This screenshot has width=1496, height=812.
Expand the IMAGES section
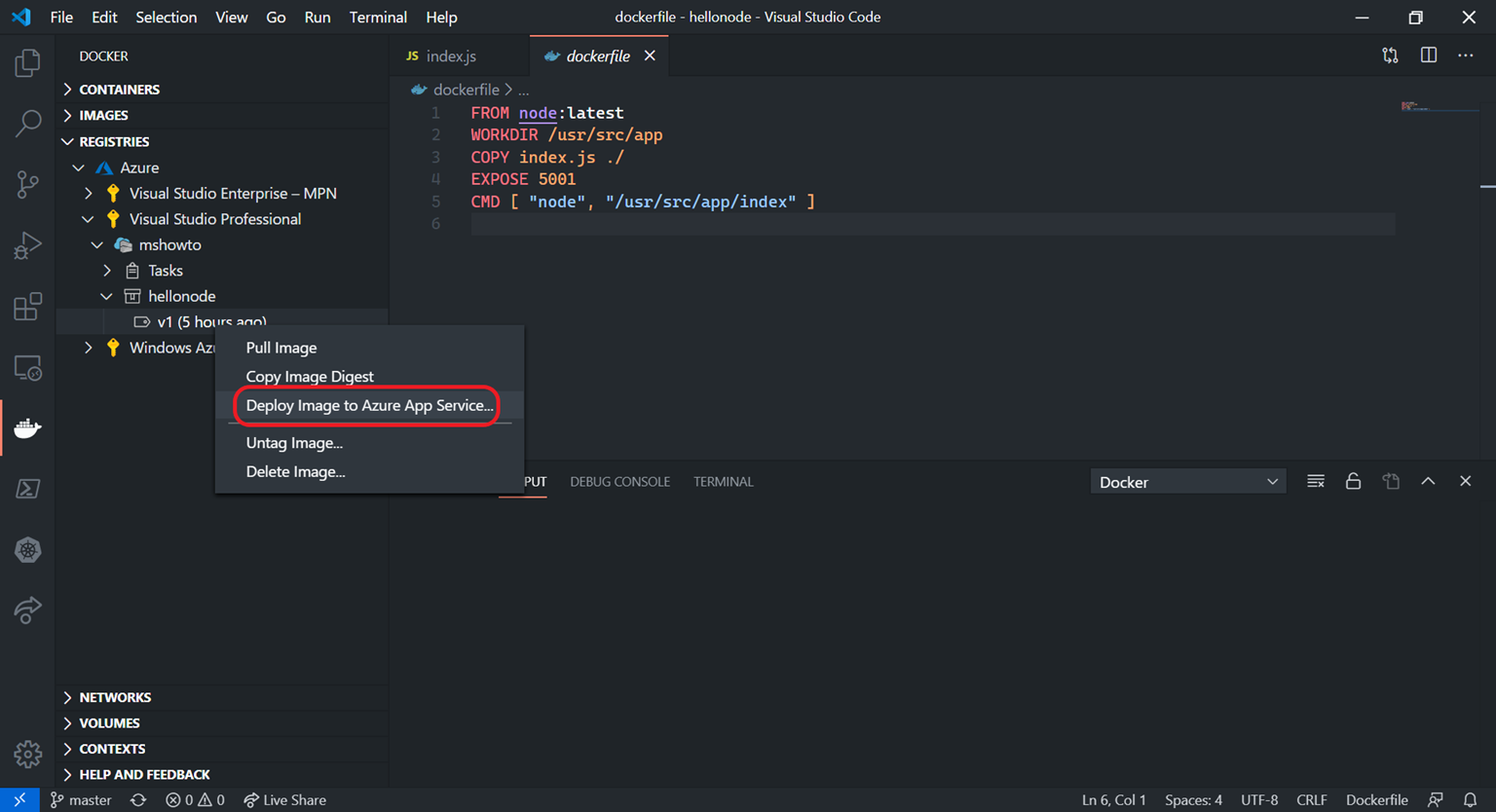pyautogui.click(x=222, y=115)
